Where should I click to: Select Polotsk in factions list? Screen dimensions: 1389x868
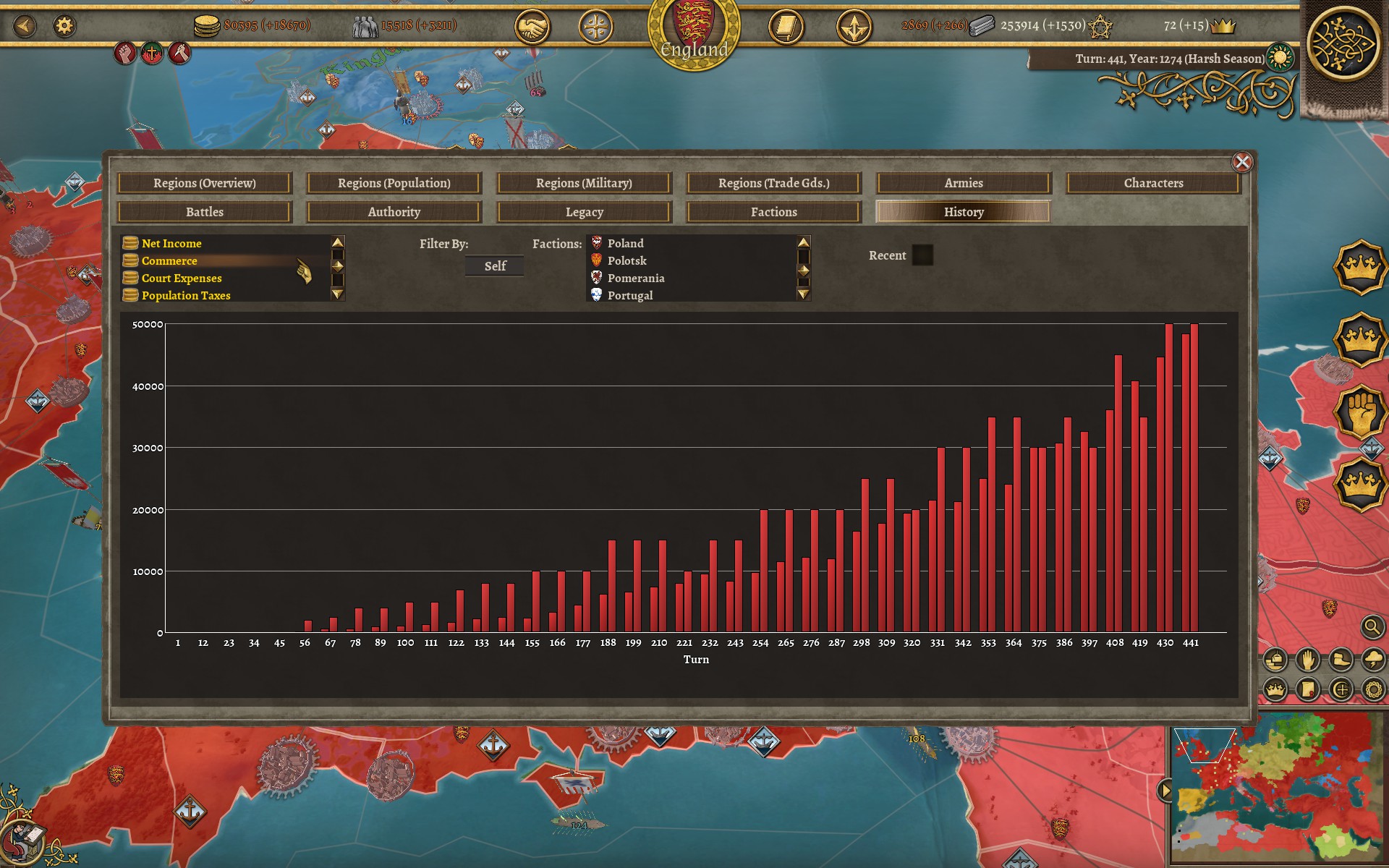point(692,260)
